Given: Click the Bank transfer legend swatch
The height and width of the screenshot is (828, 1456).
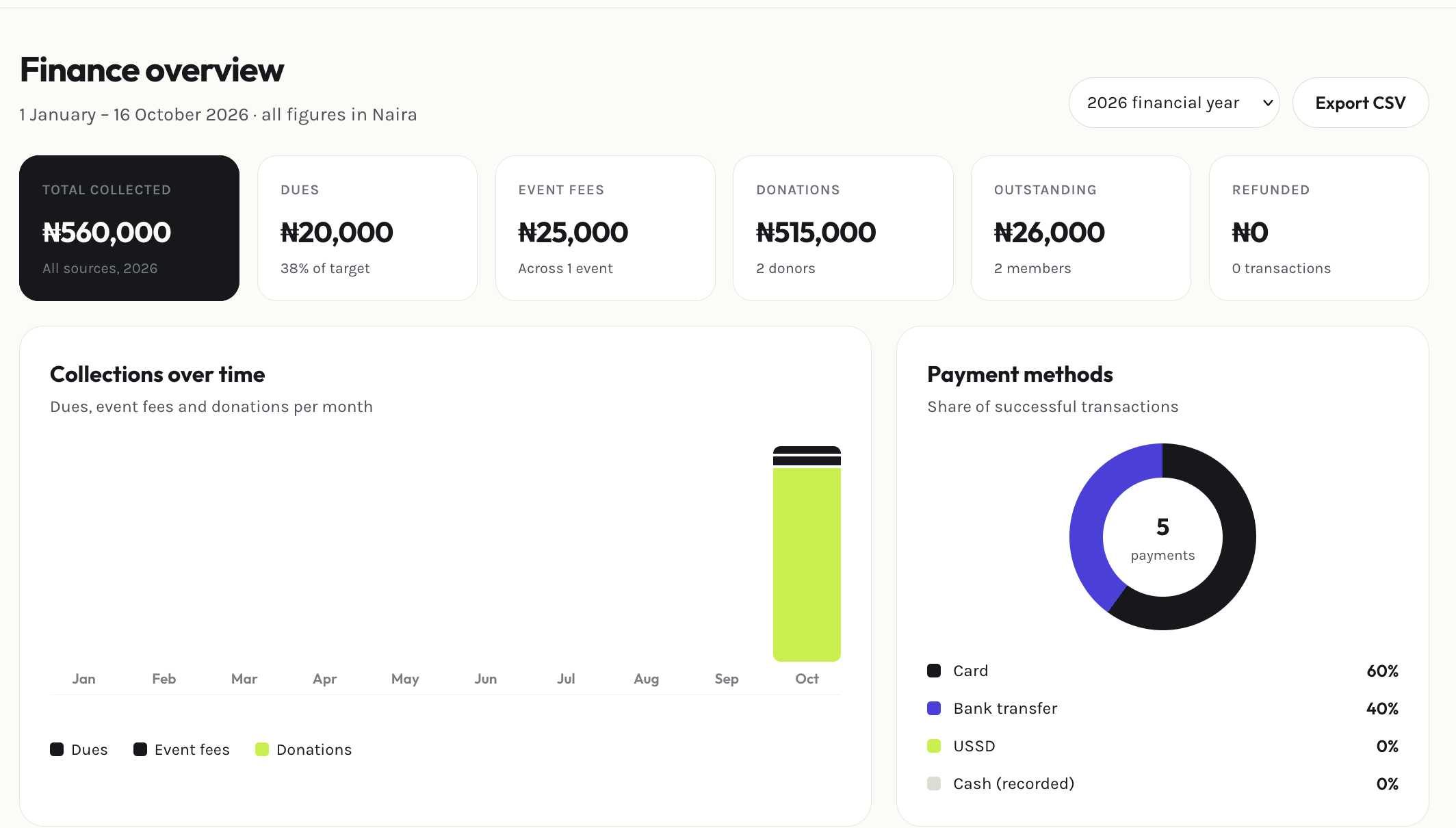Looking at the screenshot, I should pyautogui.click(x=934, y=708).
